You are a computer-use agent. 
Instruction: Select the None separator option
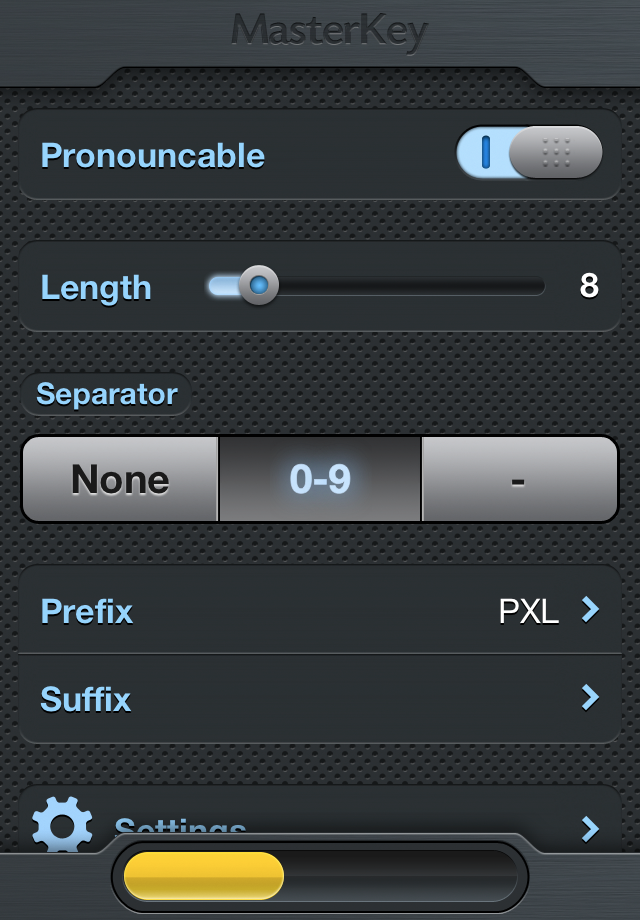tap(120, 479)
